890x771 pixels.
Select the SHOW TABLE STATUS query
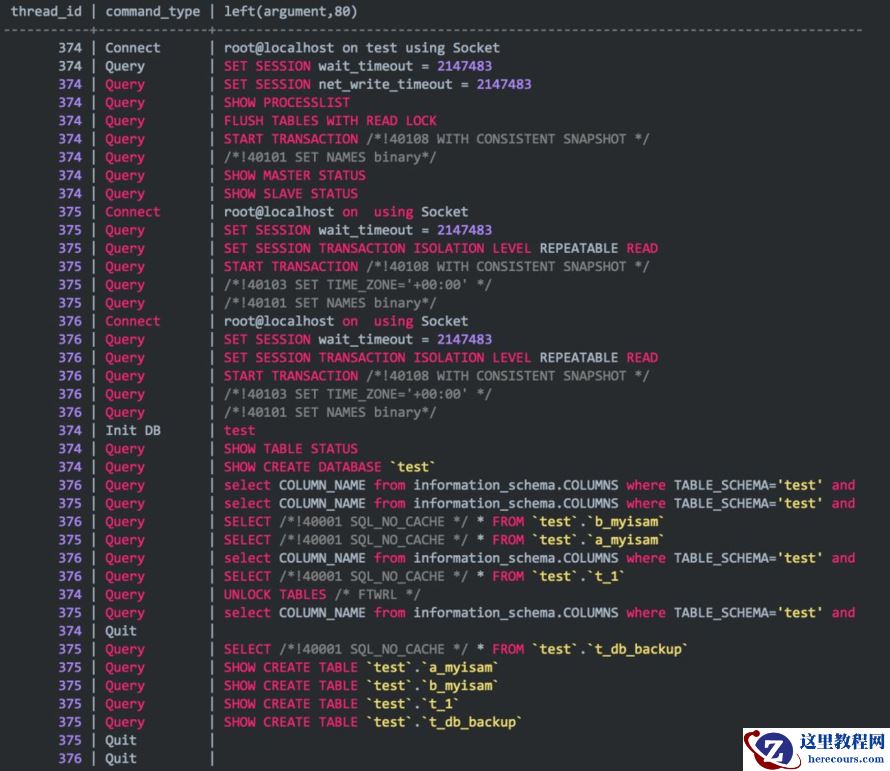(x=290, y=449)
